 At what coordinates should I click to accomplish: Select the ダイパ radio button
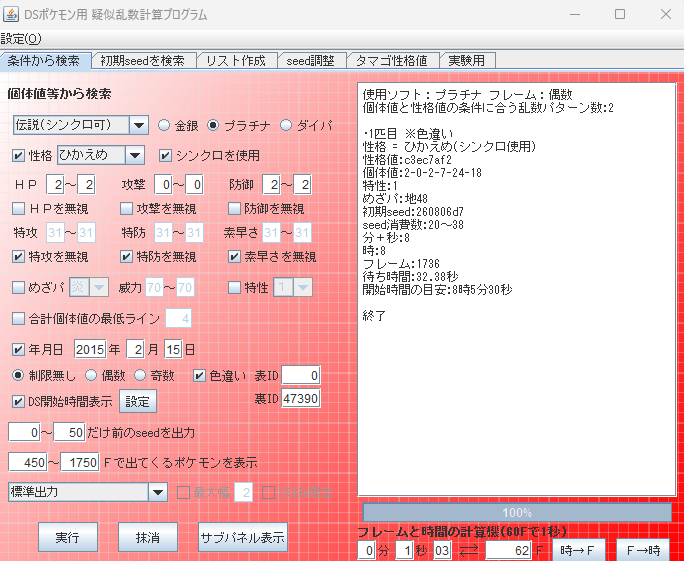click(286, 126)
